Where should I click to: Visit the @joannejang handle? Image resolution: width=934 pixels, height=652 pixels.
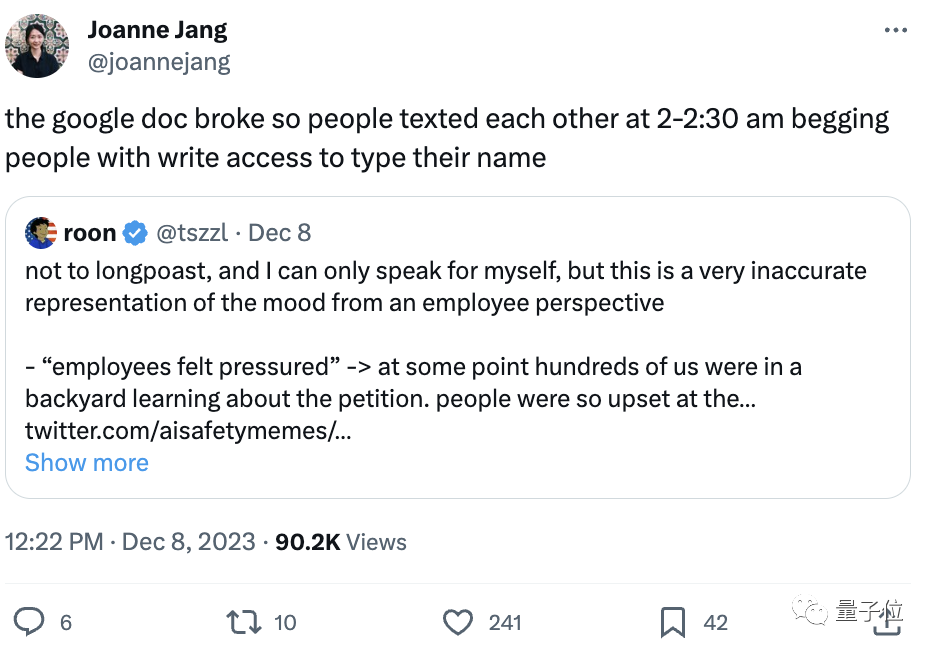(159, 62)
